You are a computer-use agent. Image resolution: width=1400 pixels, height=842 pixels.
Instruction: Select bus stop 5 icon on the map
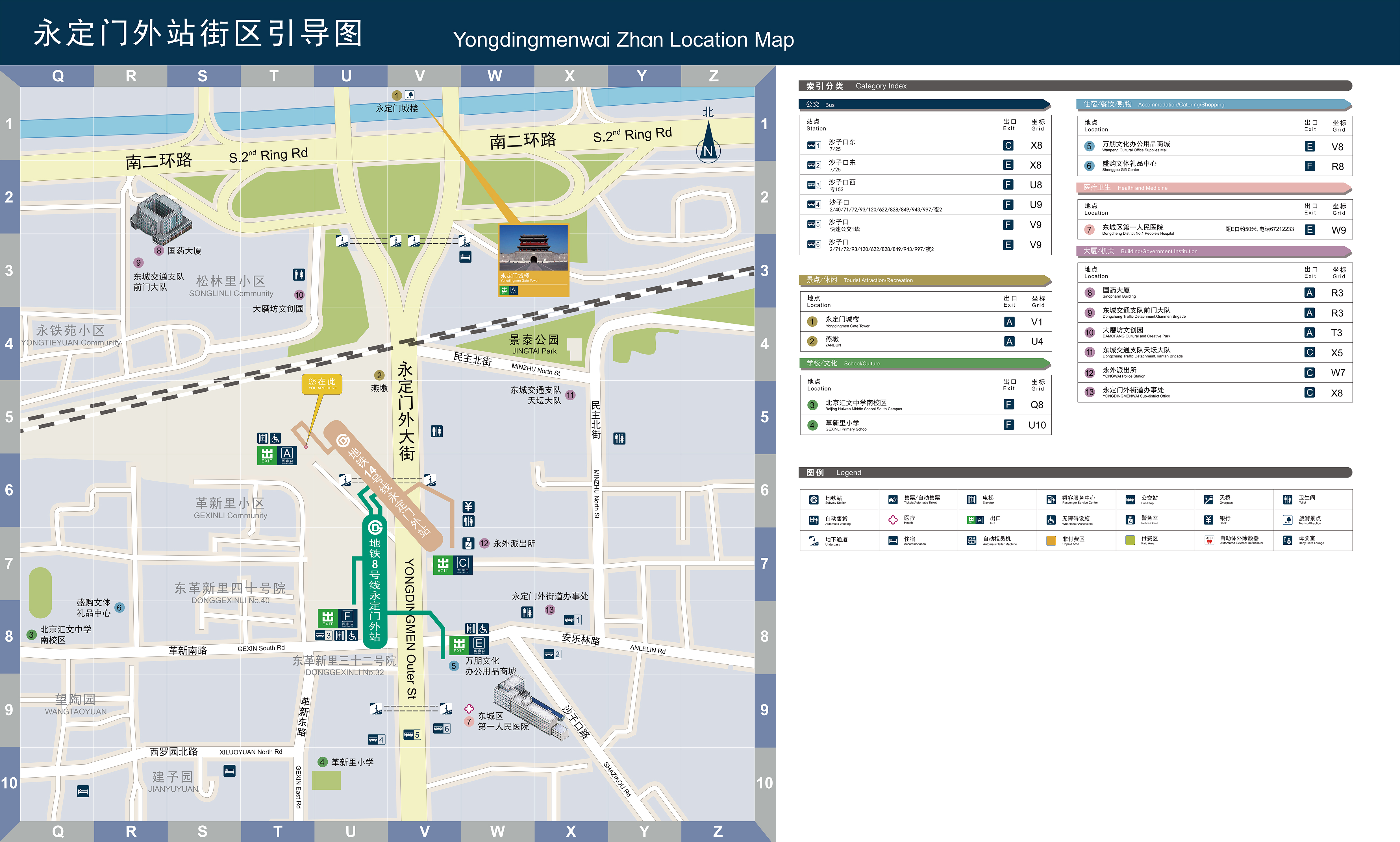tap(412, 735)
